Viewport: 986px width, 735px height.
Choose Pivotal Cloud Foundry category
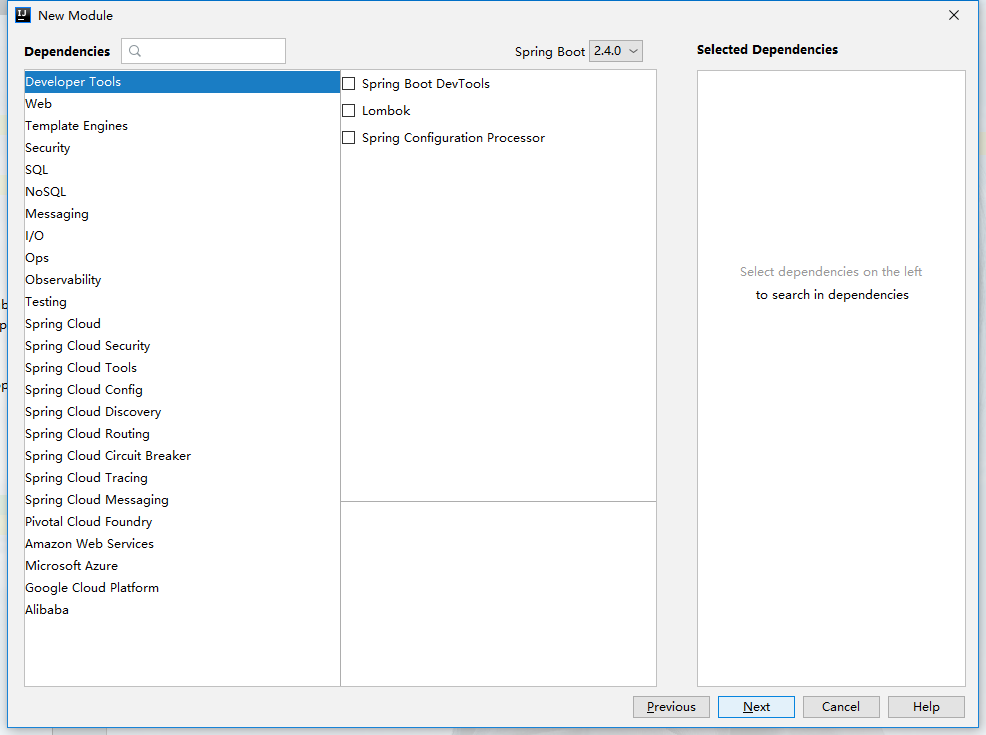pos(182,522)
